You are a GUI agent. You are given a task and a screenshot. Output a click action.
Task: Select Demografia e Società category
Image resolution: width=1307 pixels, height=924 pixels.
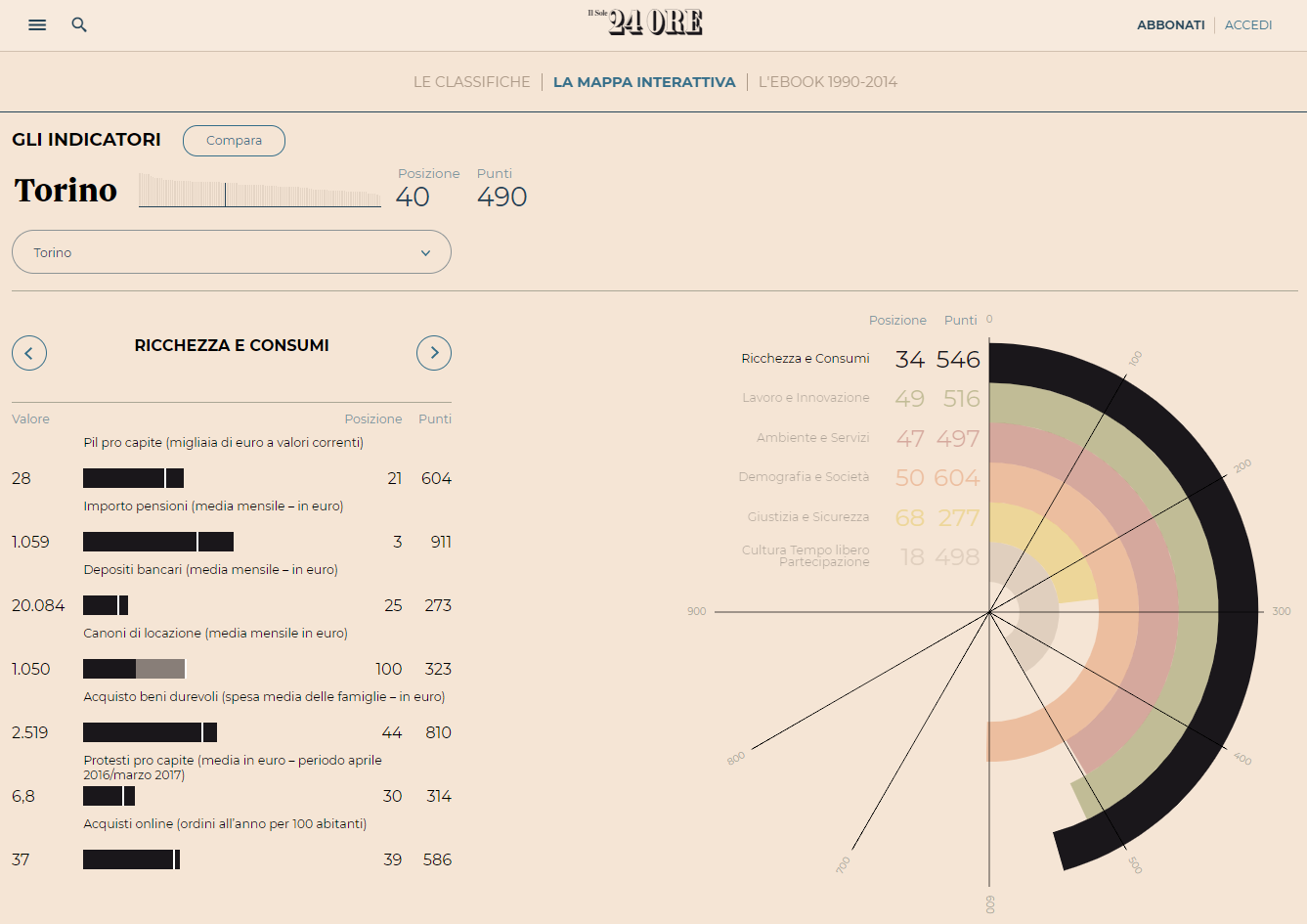(x=804, y=477)
